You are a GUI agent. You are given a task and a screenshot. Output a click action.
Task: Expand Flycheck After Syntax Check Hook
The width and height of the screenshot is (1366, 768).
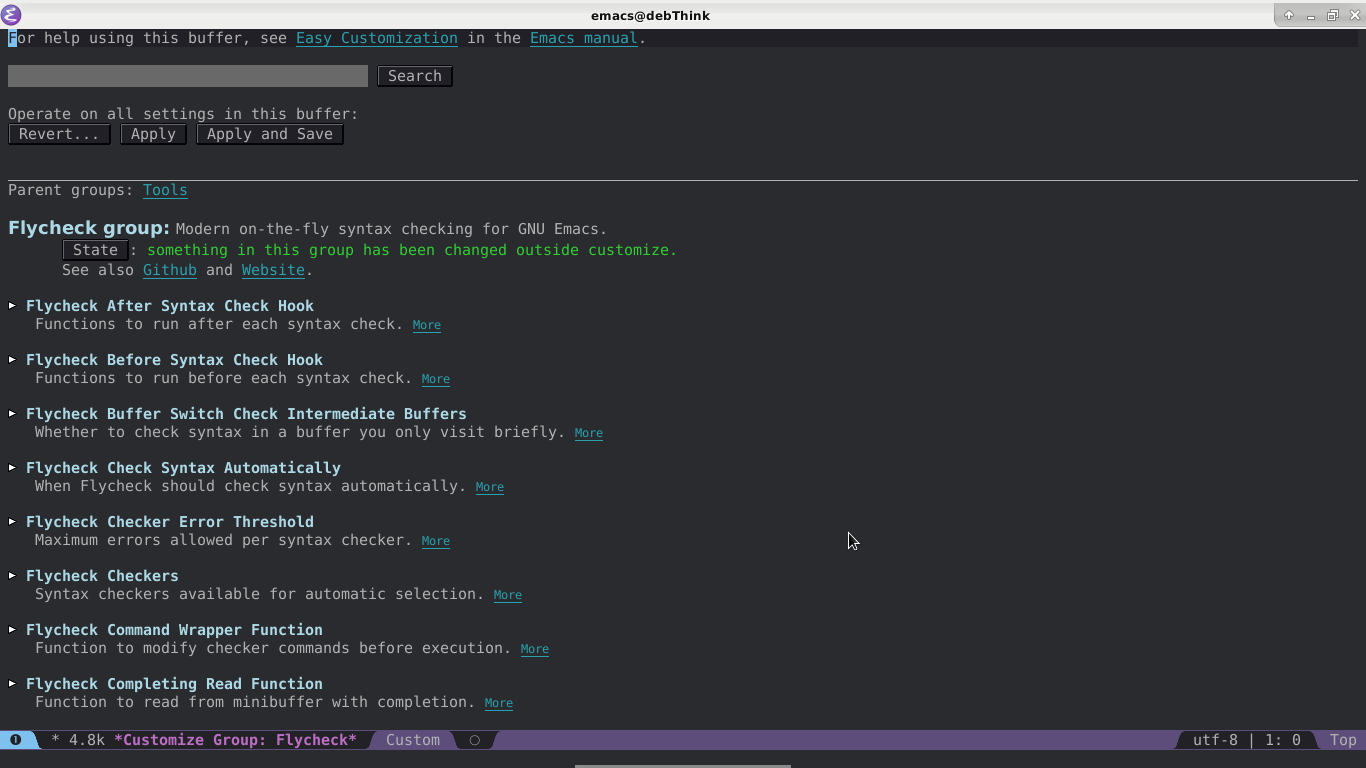[12, 306]
